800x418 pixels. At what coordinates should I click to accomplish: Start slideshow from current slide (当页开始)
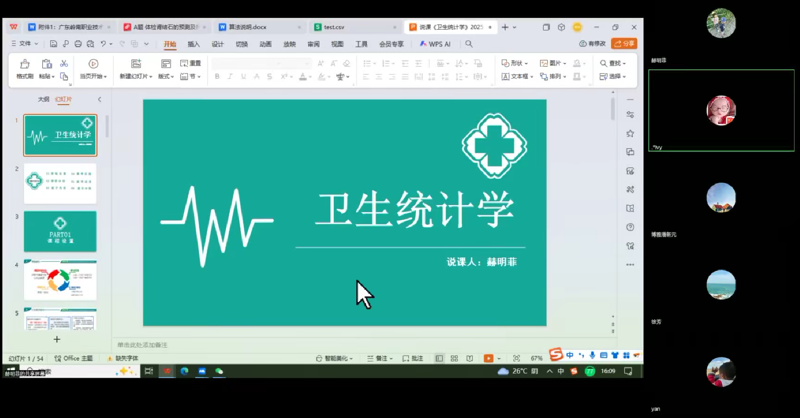pyautogui.click(x=93, y=68)
